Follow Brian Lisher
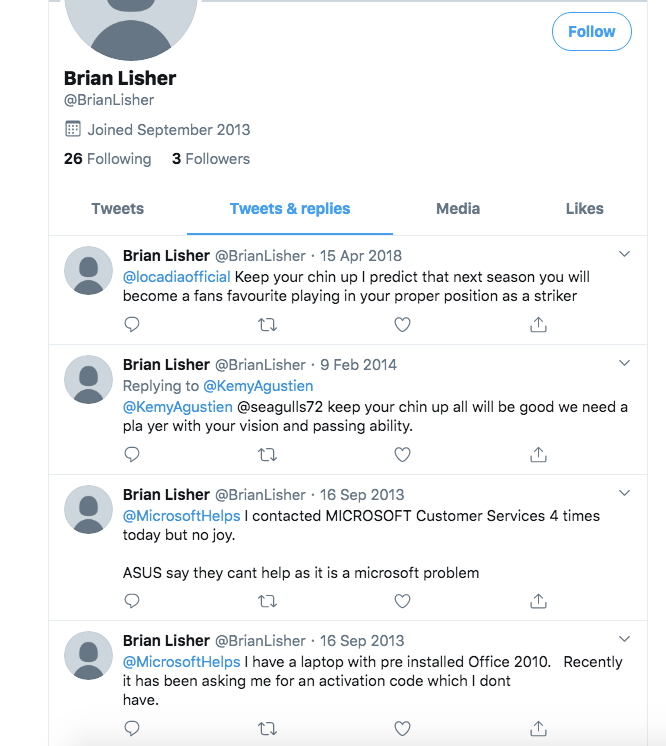This screenshot has width=666, height=746. click(592, 31)
